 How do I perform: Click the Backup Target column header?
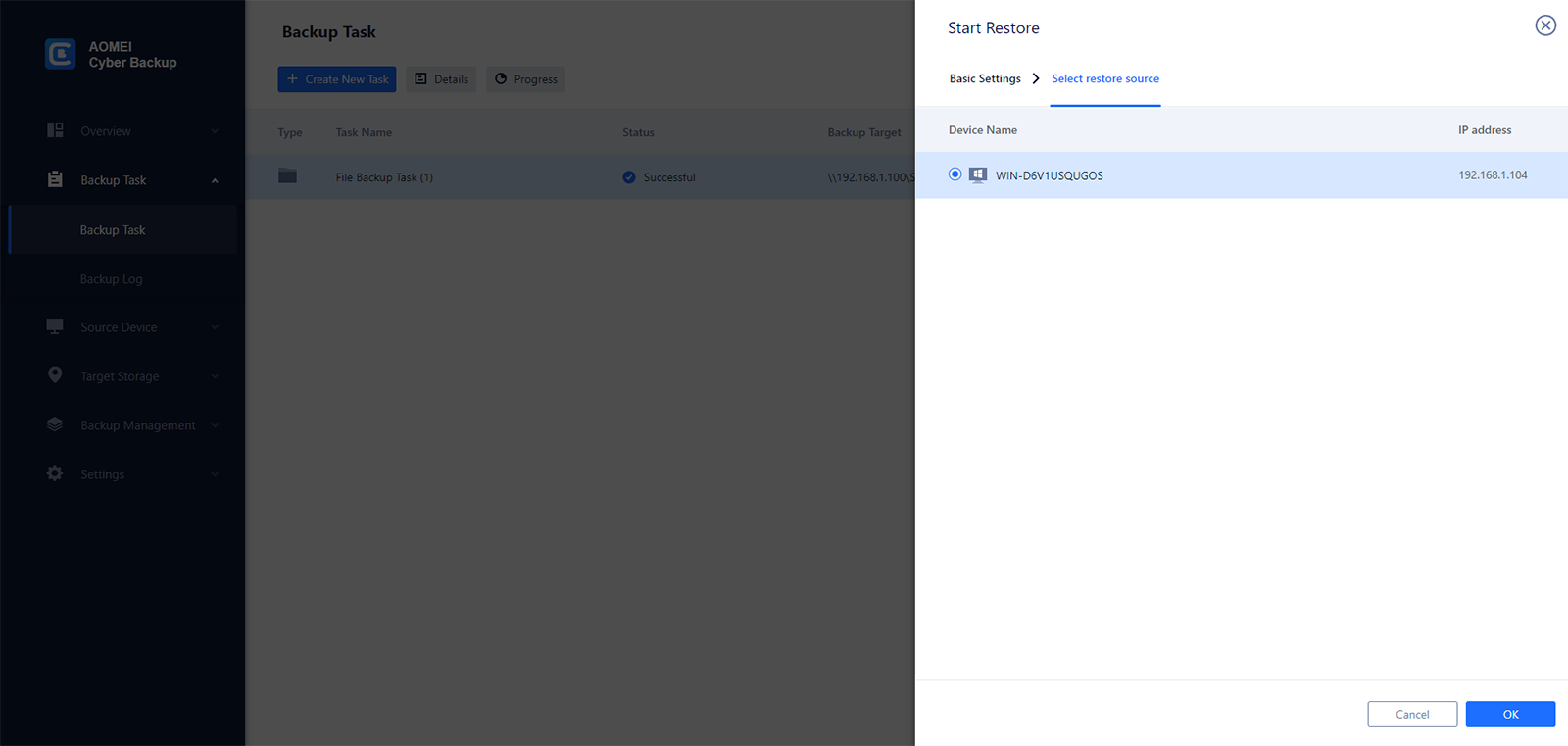point(864,132)
